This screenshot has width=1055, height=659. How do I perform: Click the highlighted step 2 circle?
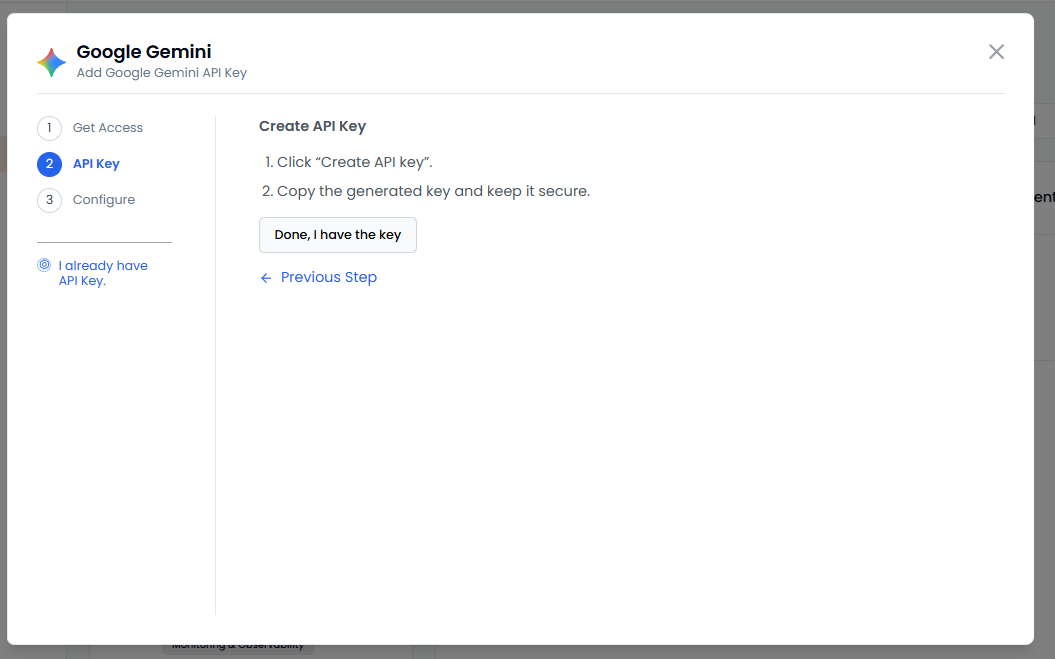tap(49, 164)
